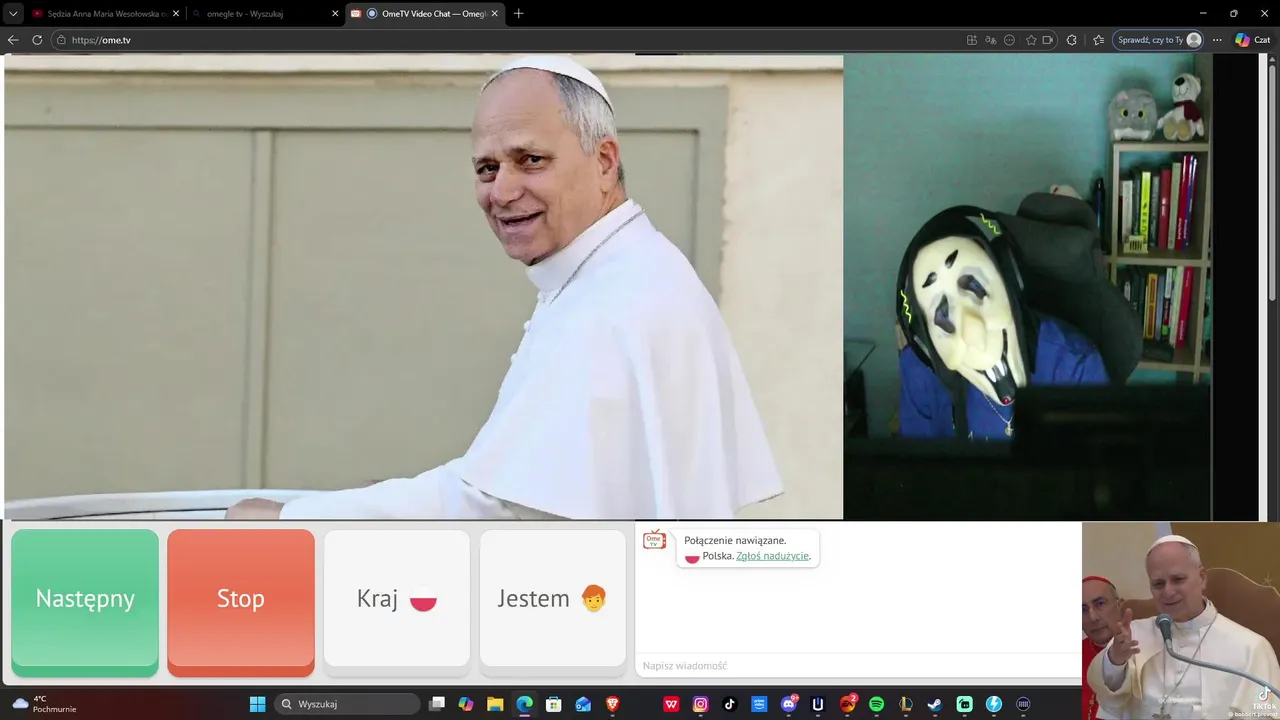Click the circled ellipsis icon in address bar
The image size is (1280, 720).
(x=1009, y=40)
